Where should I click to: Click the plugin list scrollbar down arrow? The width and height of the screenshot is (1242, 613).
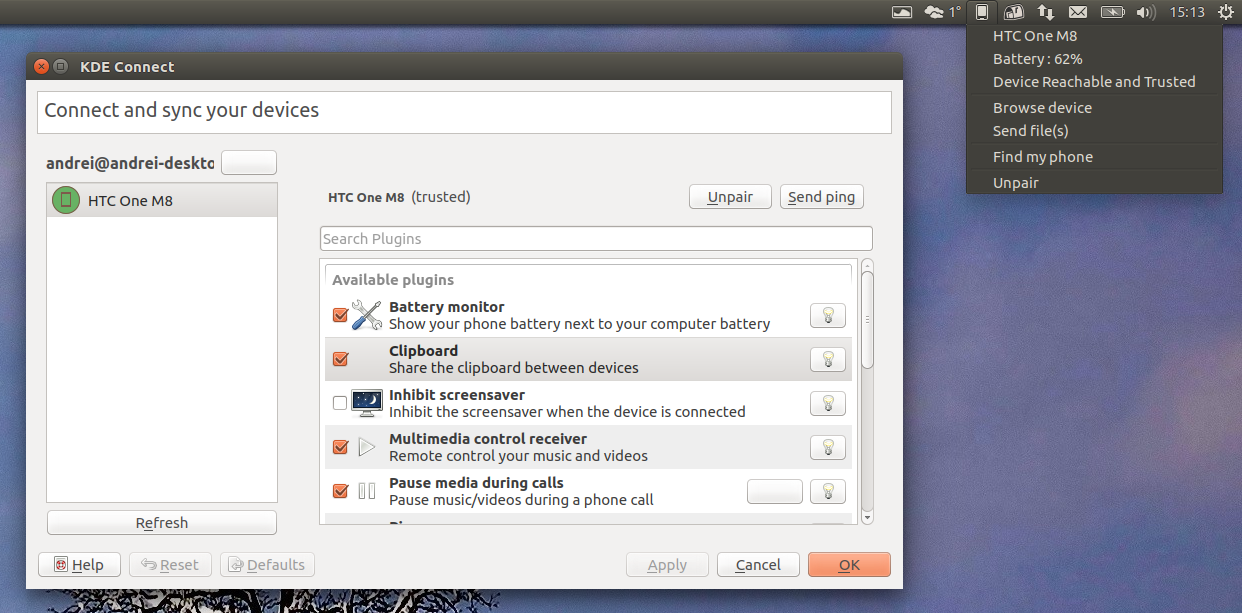click(866, 515)
